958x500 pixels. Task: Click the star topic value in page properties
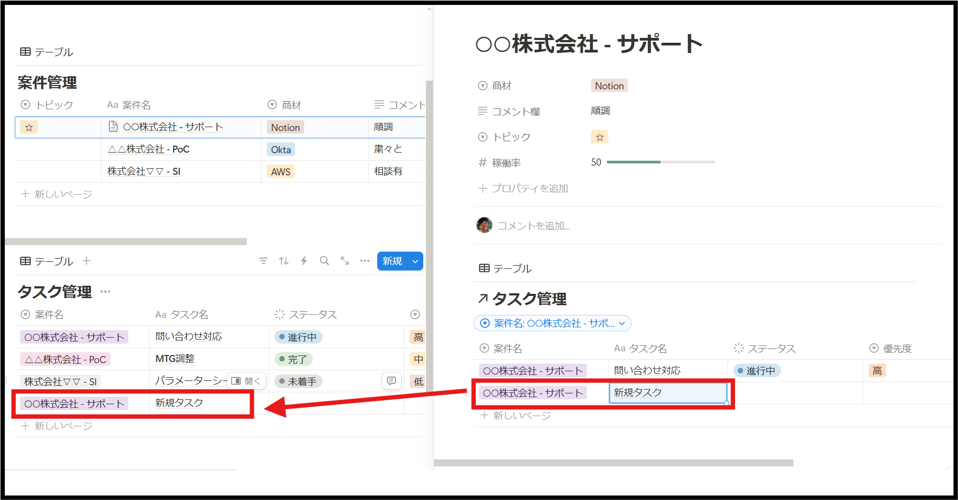click(x=599, y=137)
